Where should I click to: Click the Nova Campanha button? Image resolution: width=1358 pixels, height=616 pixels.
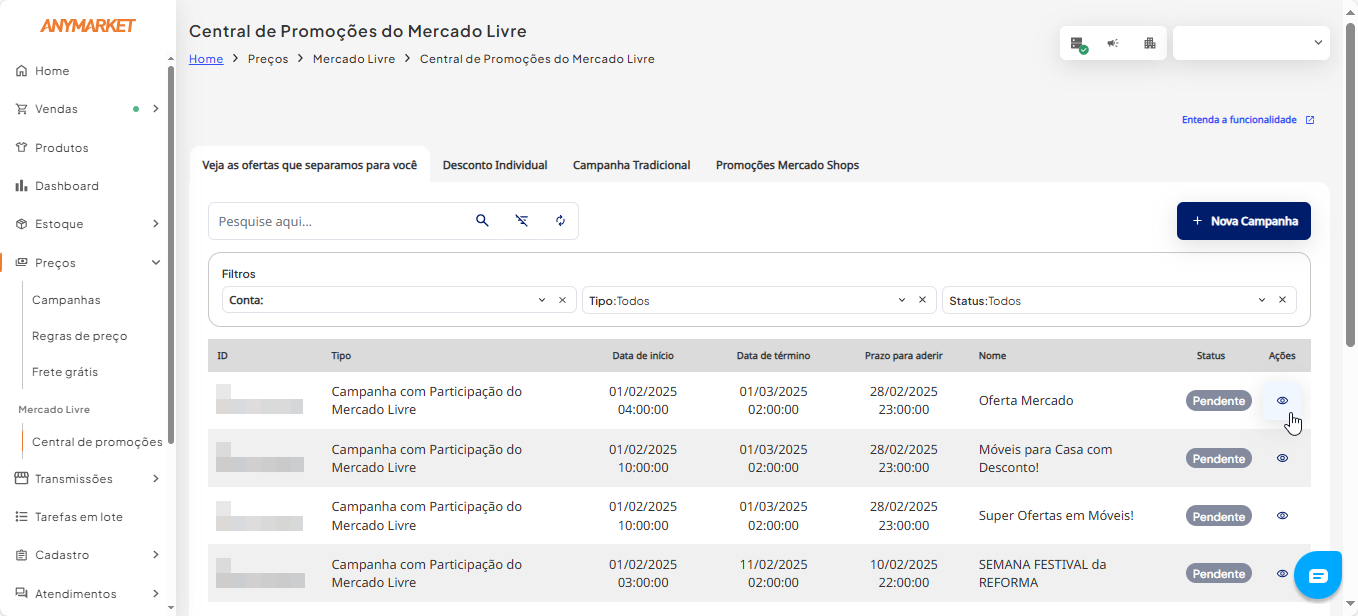click(x=1244, y=221)
